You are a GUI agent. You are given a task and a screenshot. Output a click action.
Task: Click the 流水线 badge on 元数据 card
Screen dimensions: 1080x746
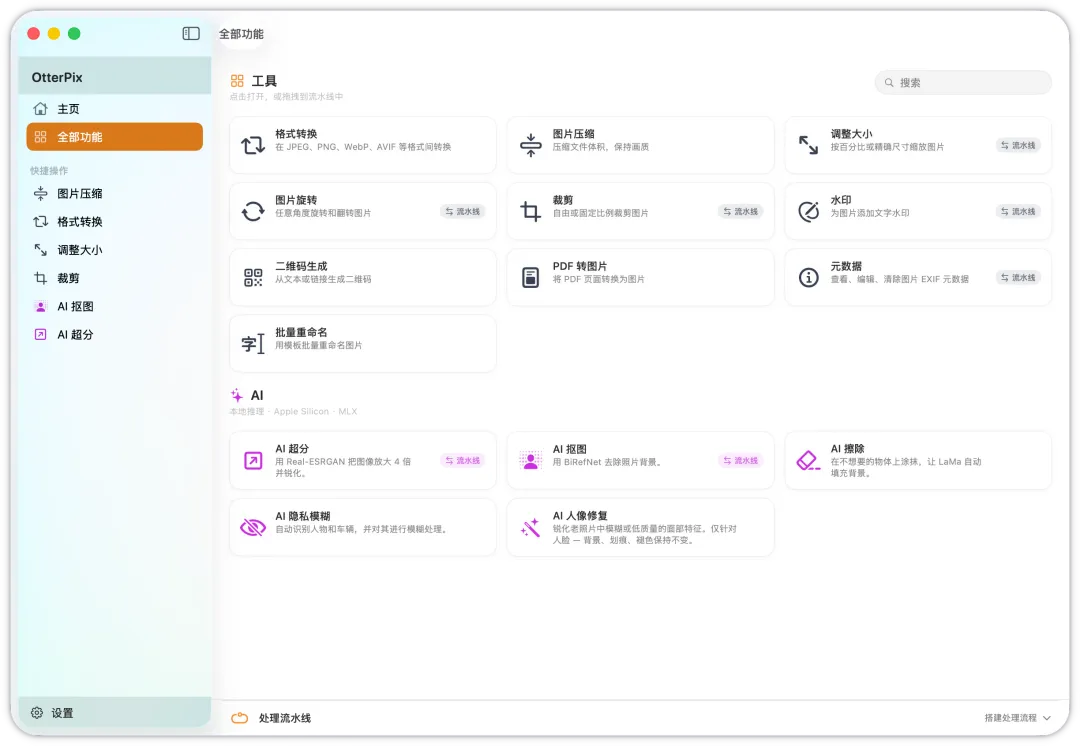(1018, 278)
